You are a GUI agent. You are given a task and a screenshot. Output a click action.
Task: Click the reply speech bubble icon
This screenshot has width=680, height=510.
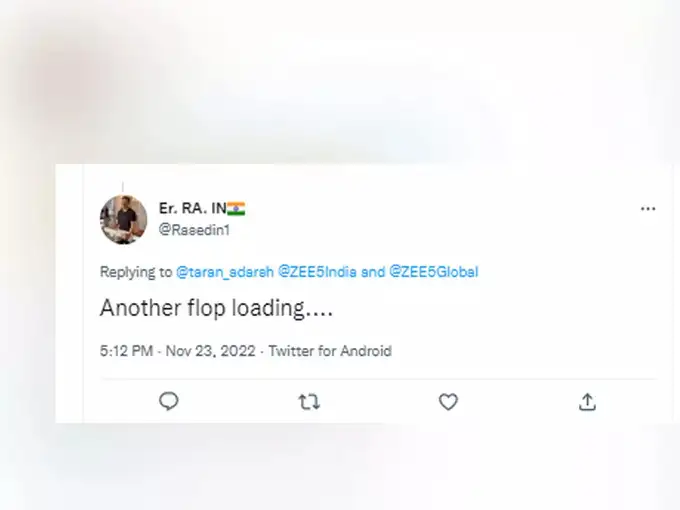click(169, 401)
